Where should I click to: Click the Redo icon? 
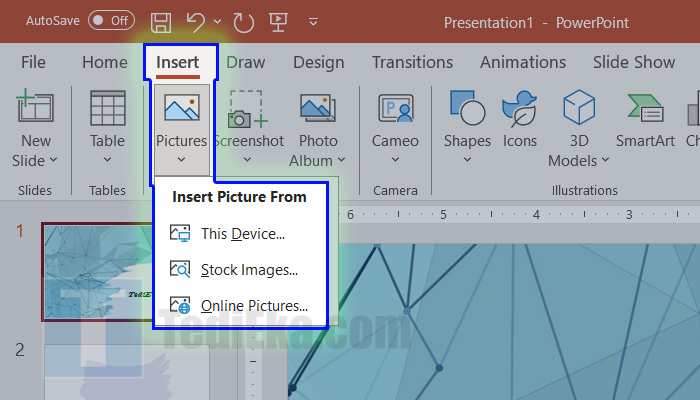[243, 22]
